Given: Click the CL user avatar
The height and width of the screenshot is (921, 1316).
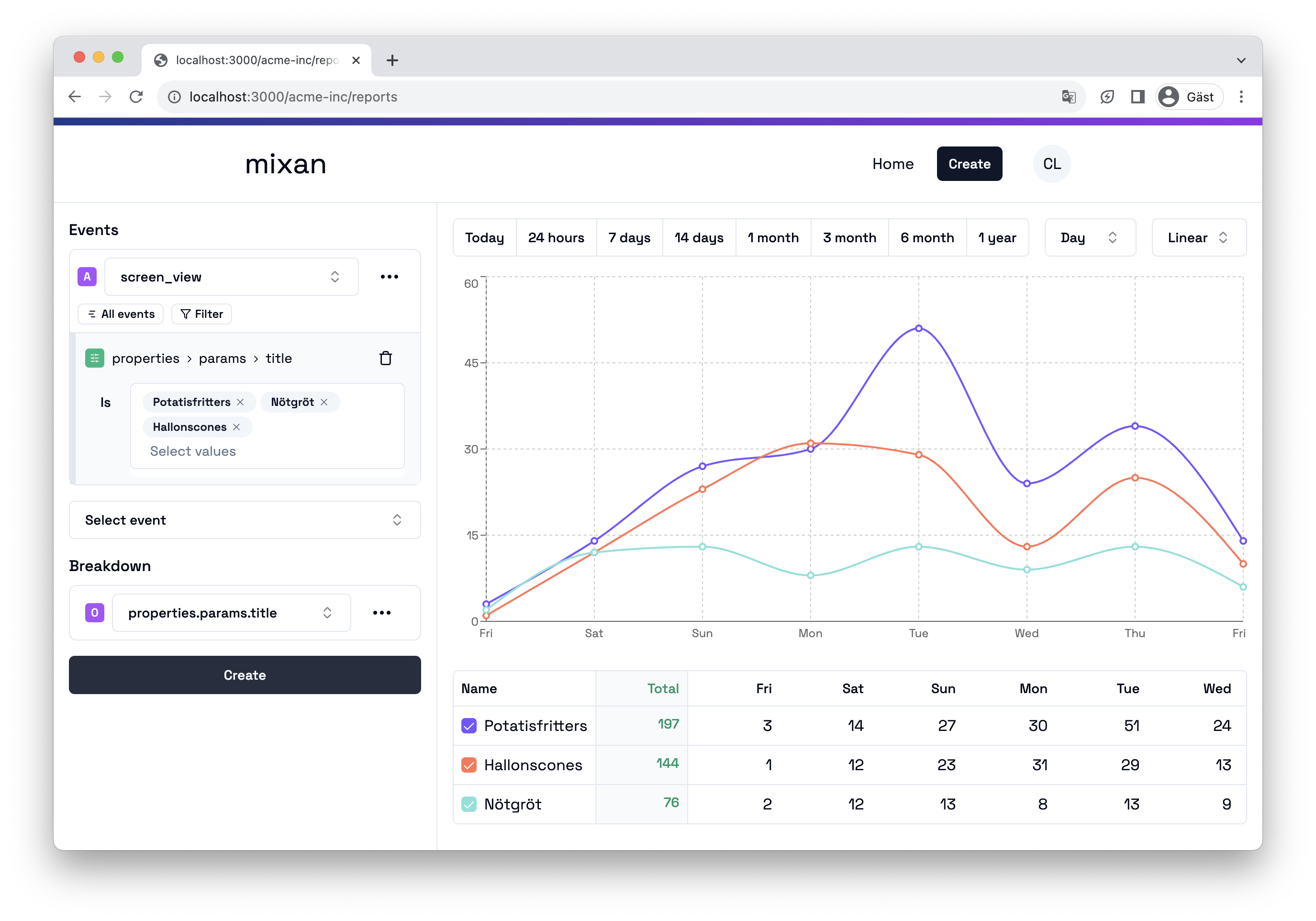Looking at the screenshot, I should [x=1052, y=164].
